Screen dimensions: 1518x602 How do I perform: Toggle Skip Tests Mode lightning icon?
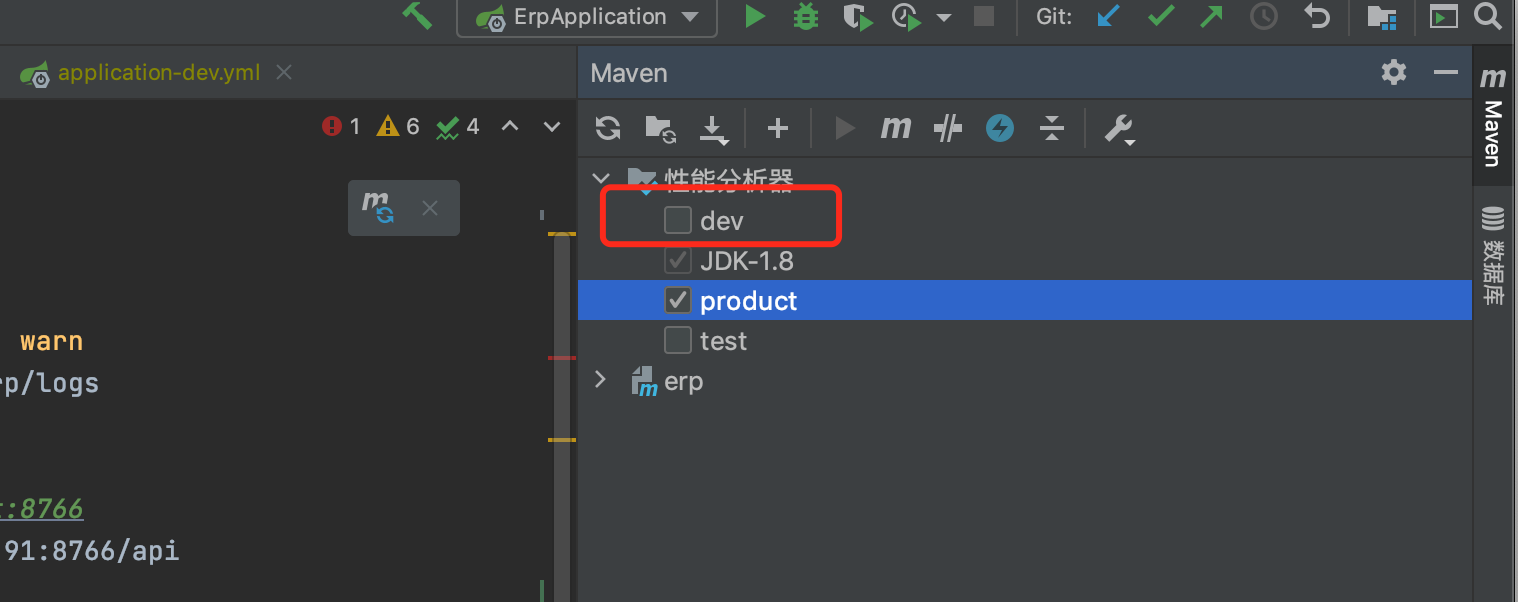[x=1000, y=128]
